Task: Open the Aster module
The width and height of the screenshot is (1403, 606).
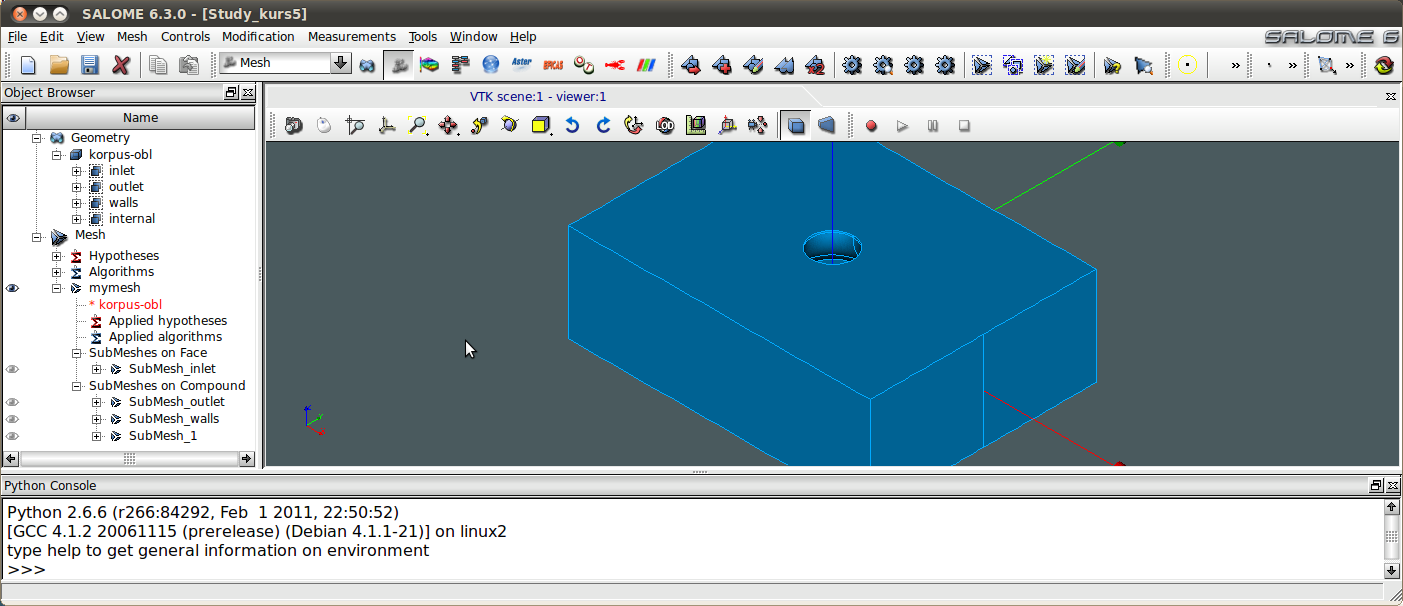Action: pos(521,65)
